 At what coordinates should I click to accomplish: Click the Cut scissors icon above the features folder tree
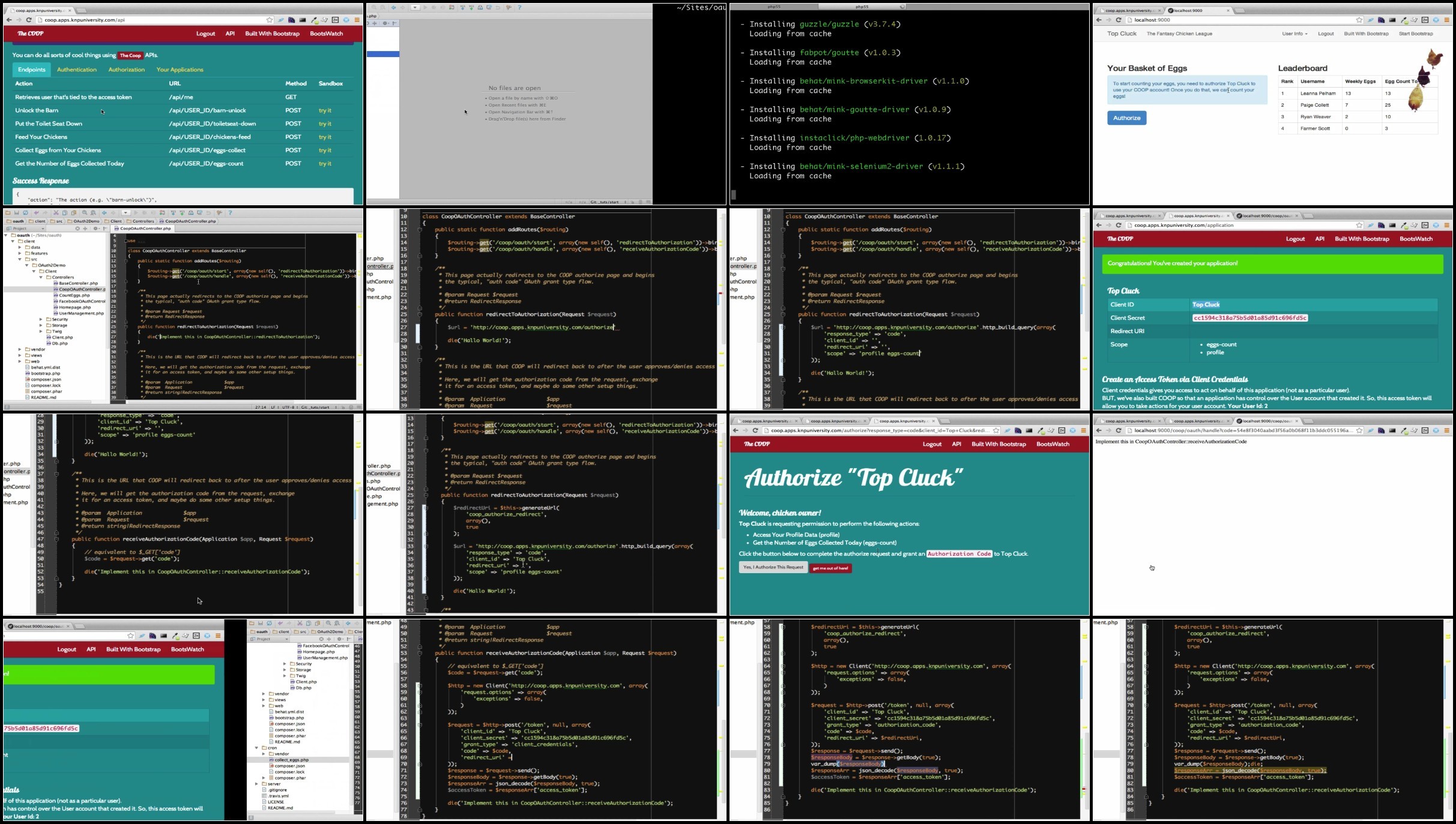pyautogui.click(x=56, y=212)
